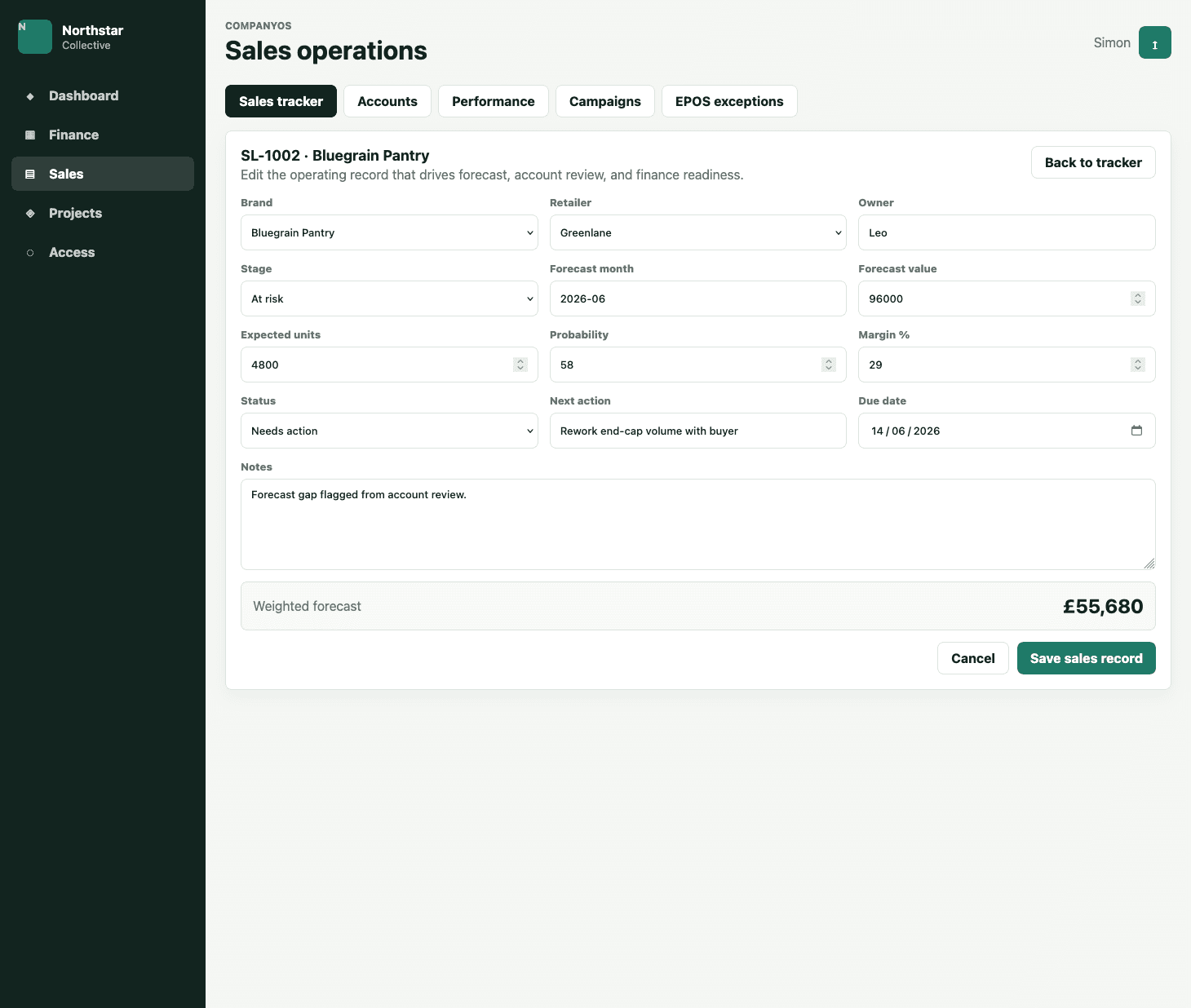This screenshot has width=1191, height=1008.
Task: Switch to the Sales tracker tab
Action: pyautogui.click(x=281, y=101)
